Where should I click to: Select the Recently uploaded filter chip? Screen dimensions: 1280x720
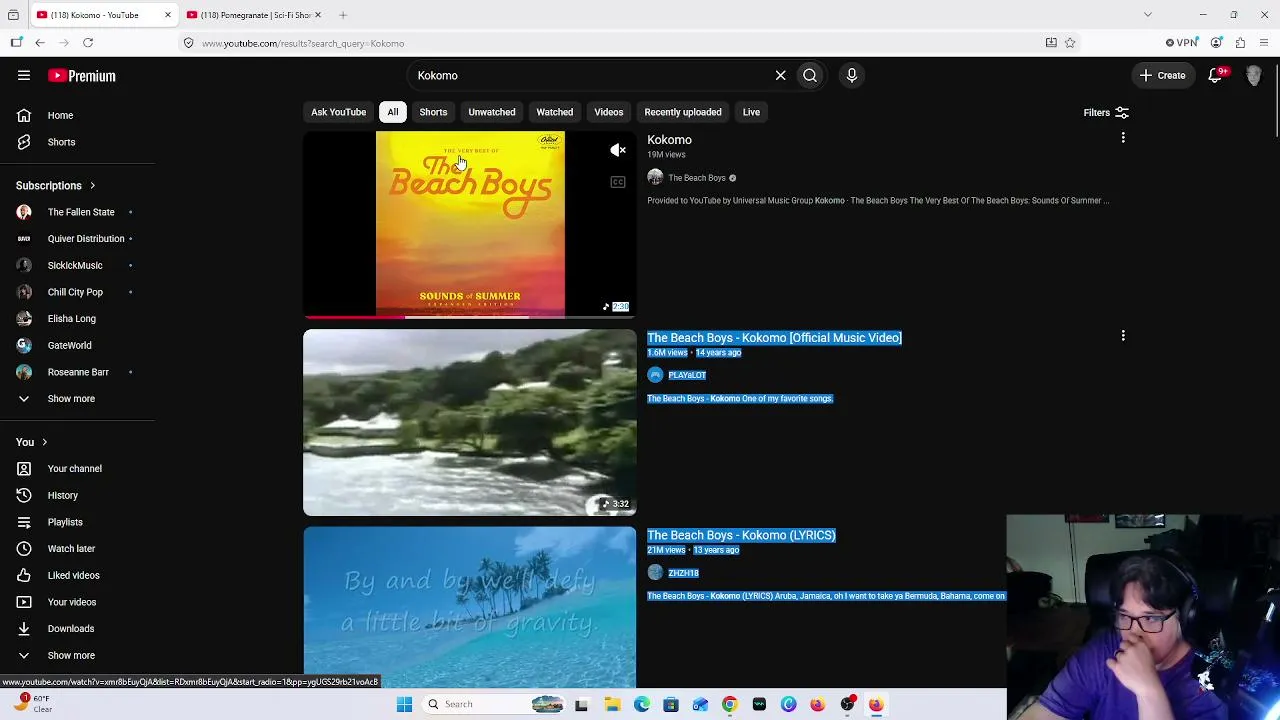pyautogui.click(x=683, y=112)
